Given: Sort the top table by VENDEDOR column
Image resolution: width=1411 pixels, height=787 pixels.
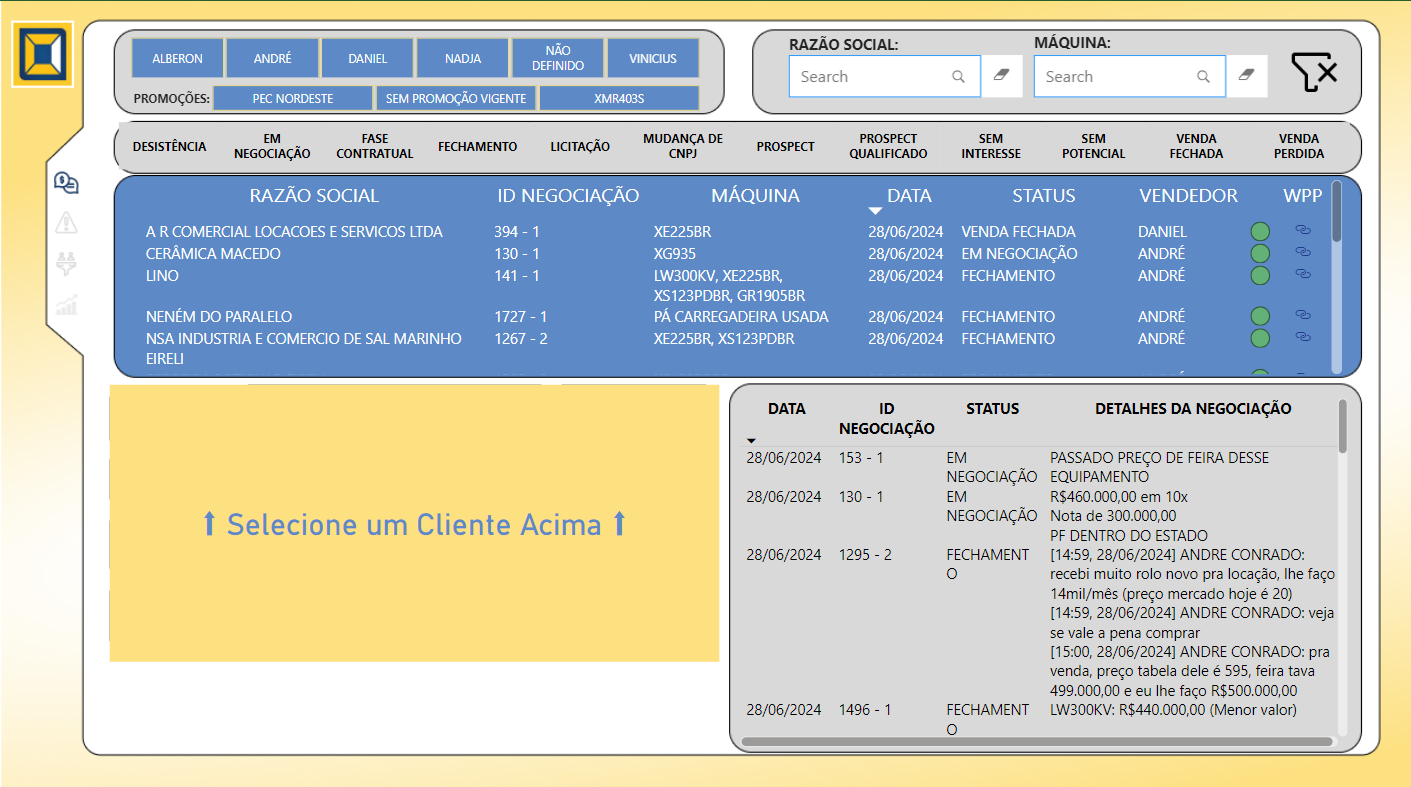Looking at the screenshot, I should (1187, 196).
